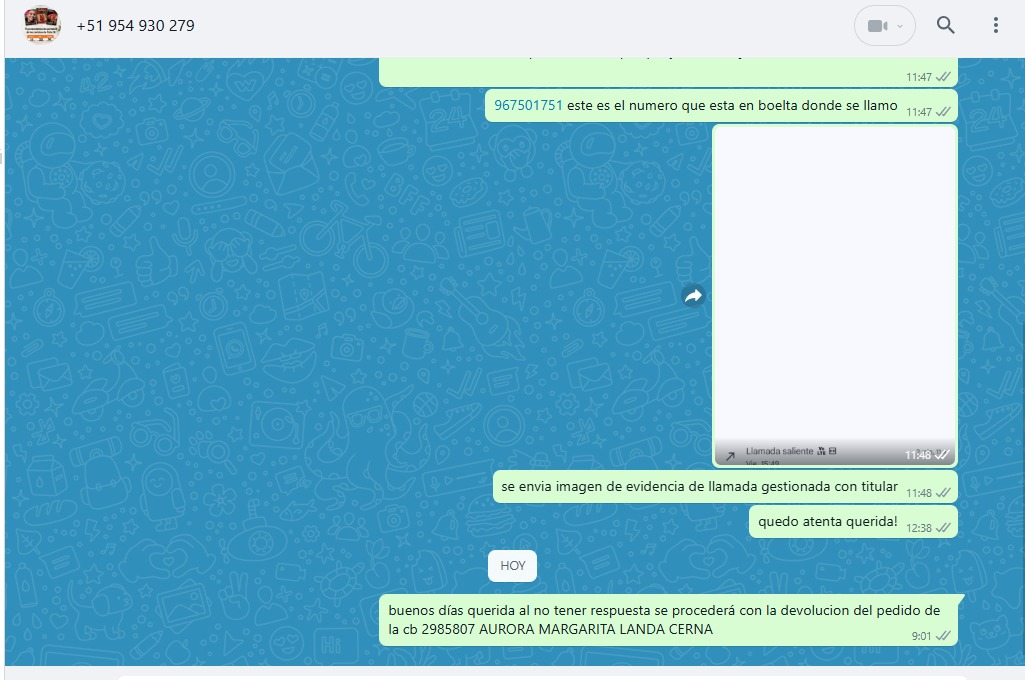This screenshot has height=680, width=1025.
Task: Select the "buenos días querida" message bubble
Action: pos(660,619)
